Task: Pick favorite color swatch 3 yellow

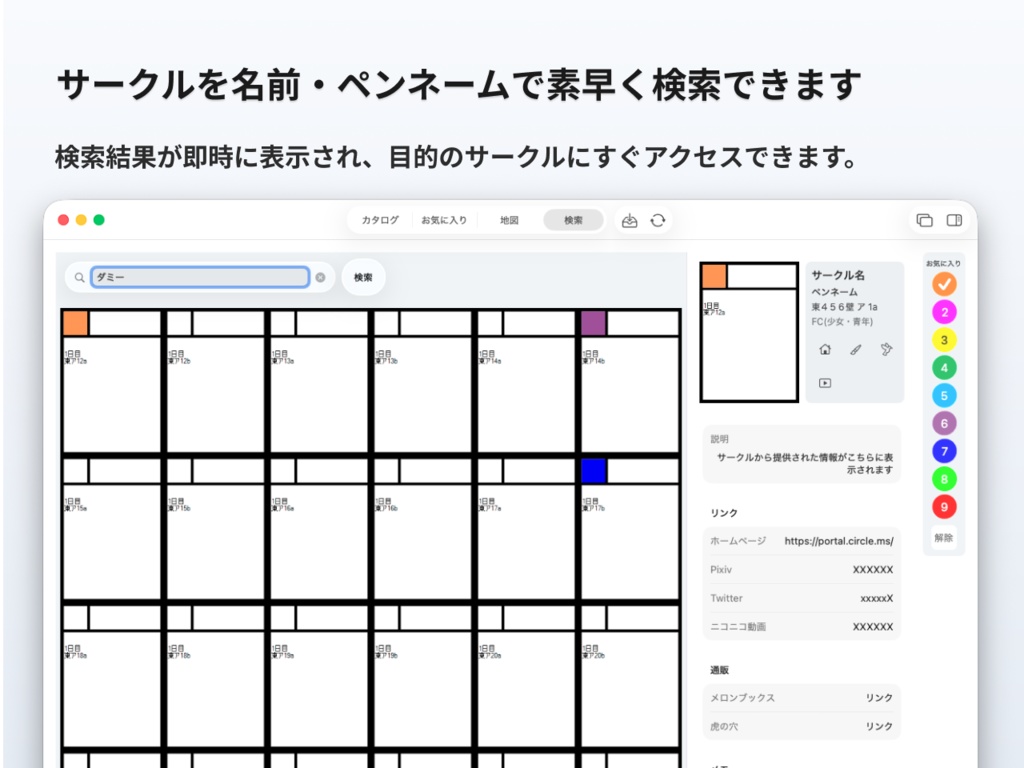Action: pyautogui.click(x=943, y=339)
